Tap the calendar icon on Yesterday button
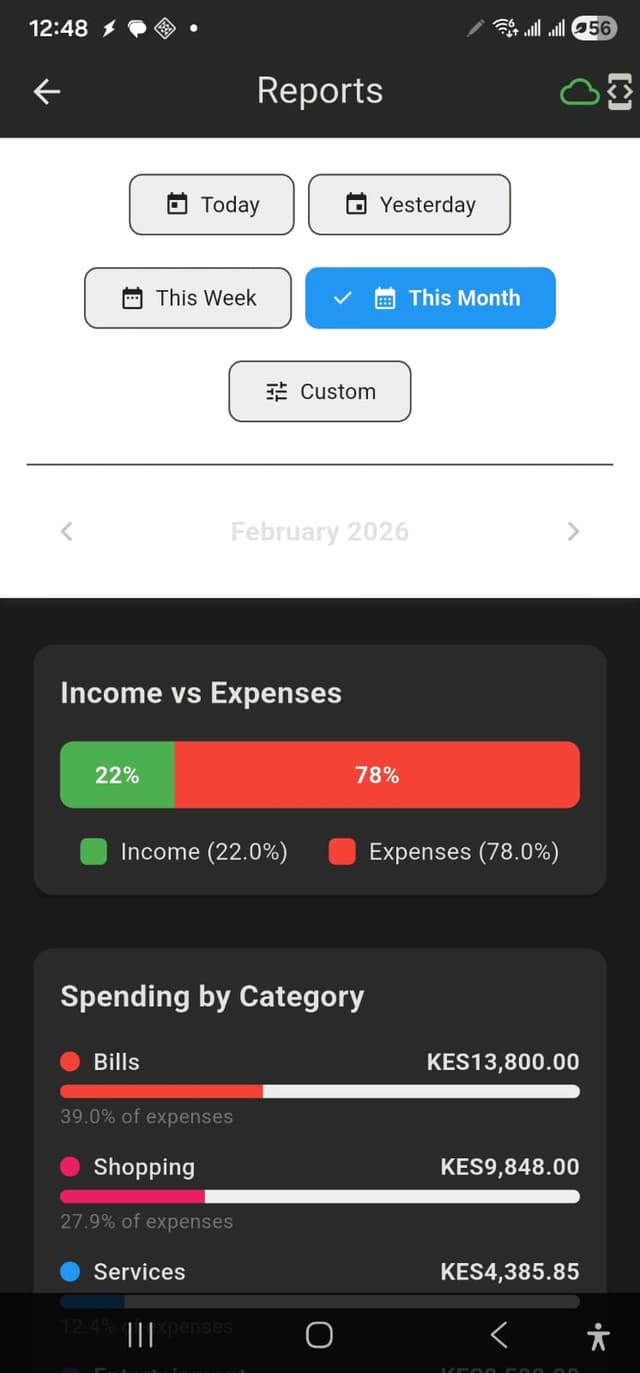The height and width of the screenshot is (1373, 640). click(356, 203)
